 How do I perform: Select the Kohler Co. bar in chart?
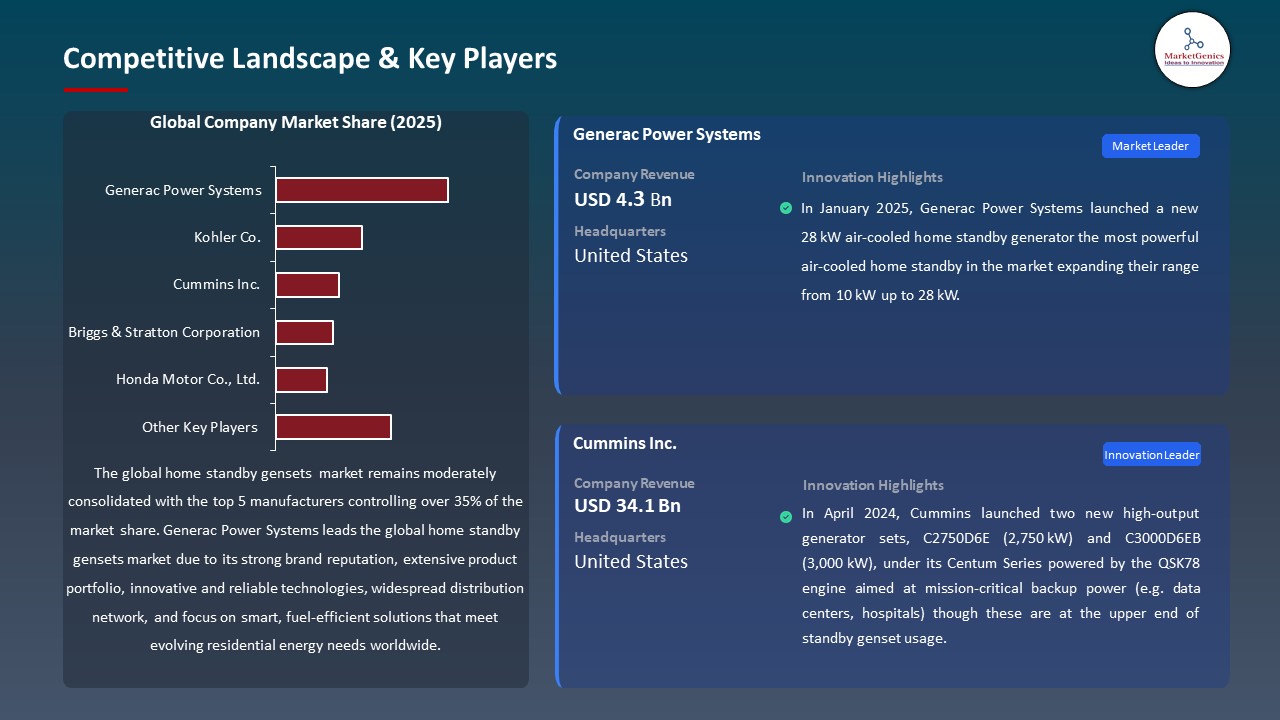[319, 237]
